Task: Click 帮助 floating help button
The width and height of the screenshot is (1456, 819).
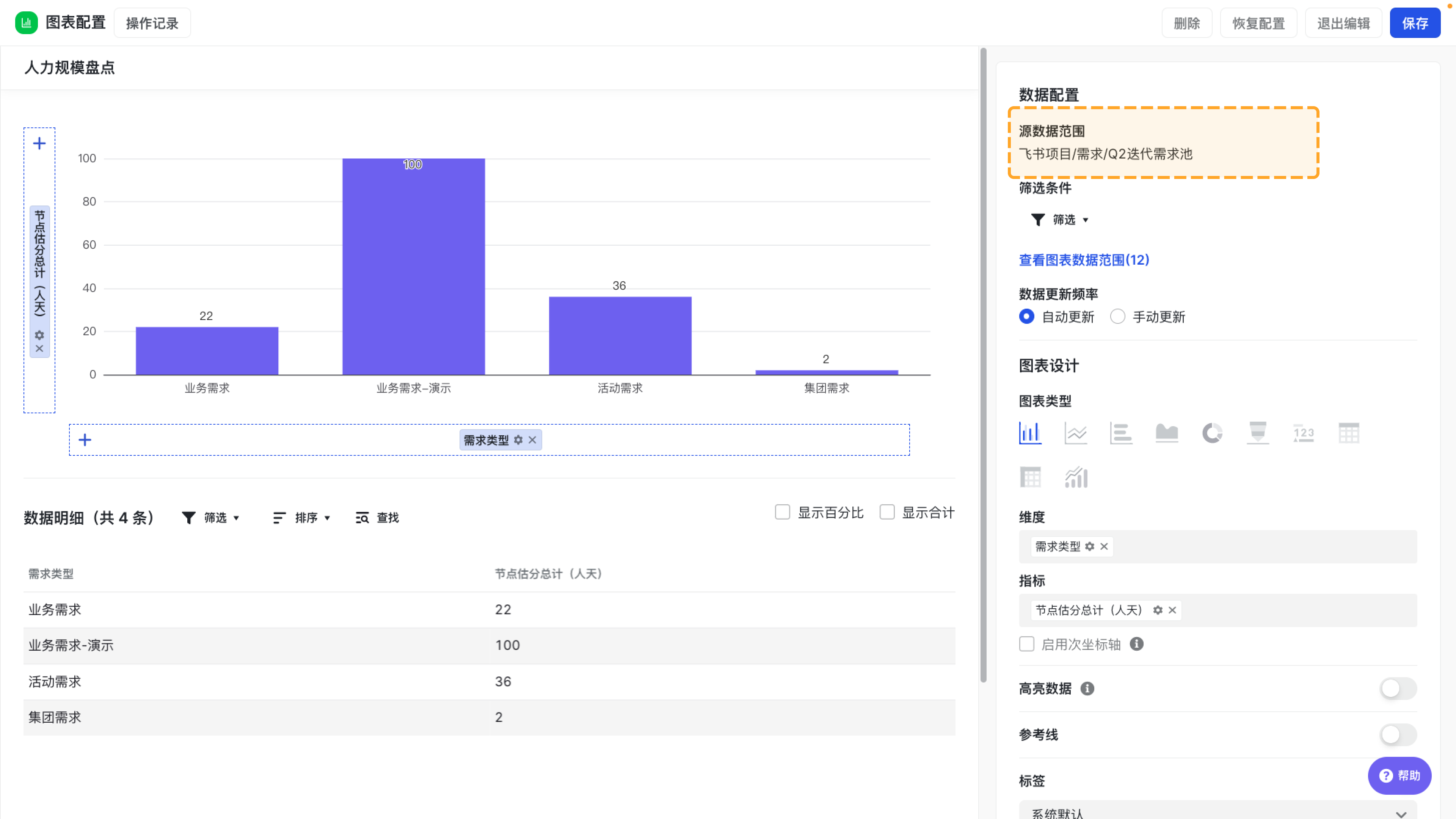Action: coord(1400,775)
